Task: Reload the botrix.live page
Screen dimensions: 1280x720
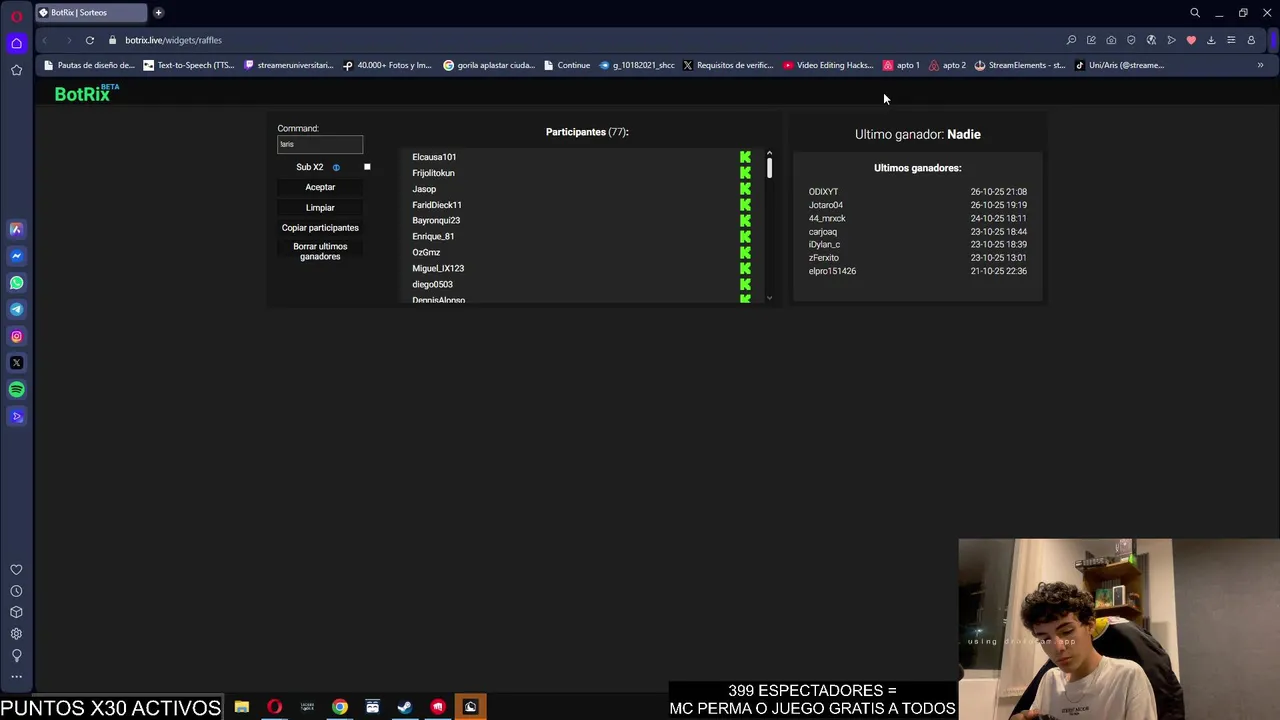Action: click(90, 40)
